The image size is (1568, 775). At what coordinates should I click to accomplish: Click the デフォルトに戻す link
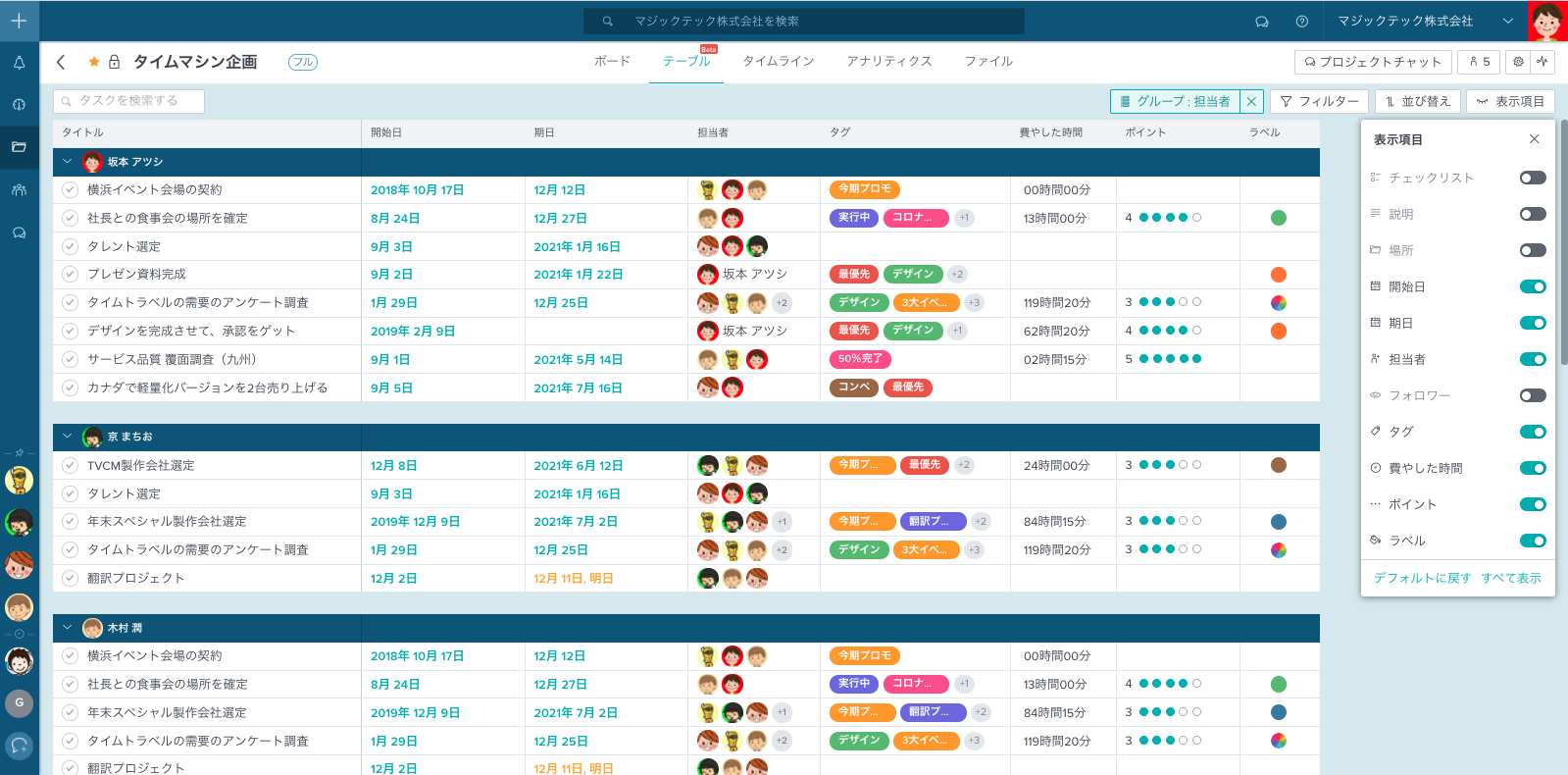1422,578
